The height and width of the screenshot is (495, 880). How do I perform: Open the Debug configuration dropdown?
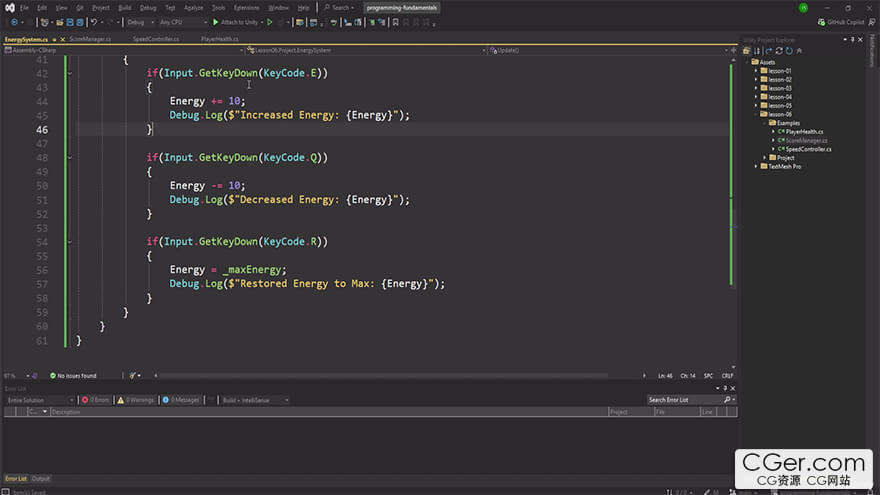140,22
